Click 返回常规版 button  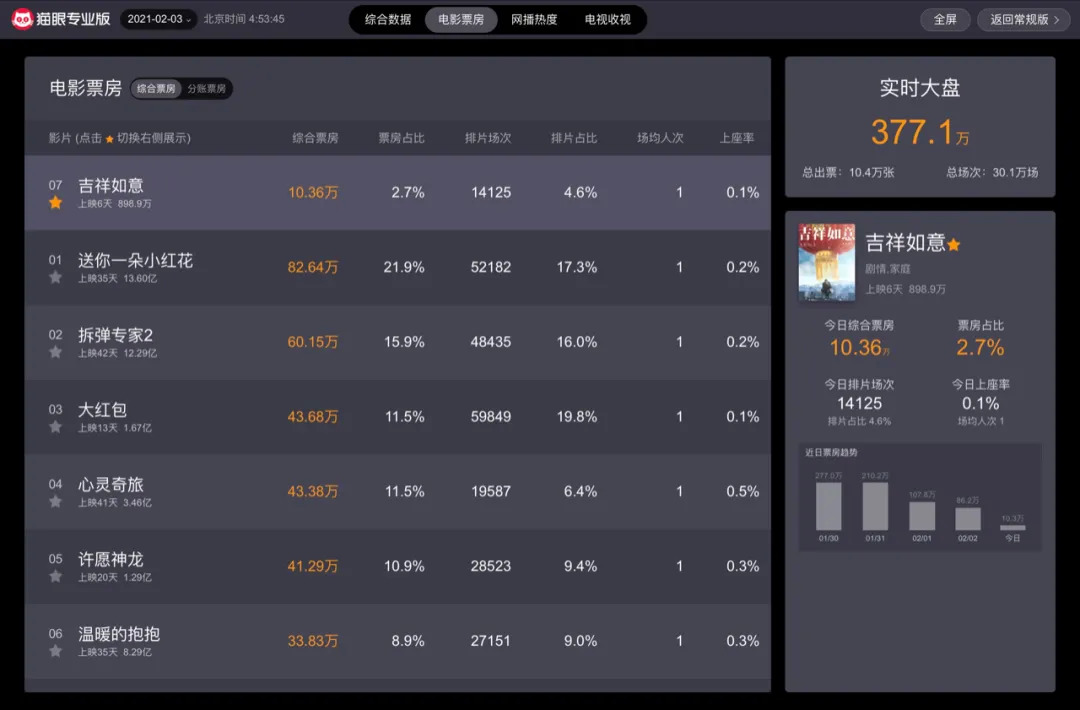[1024, 19]
